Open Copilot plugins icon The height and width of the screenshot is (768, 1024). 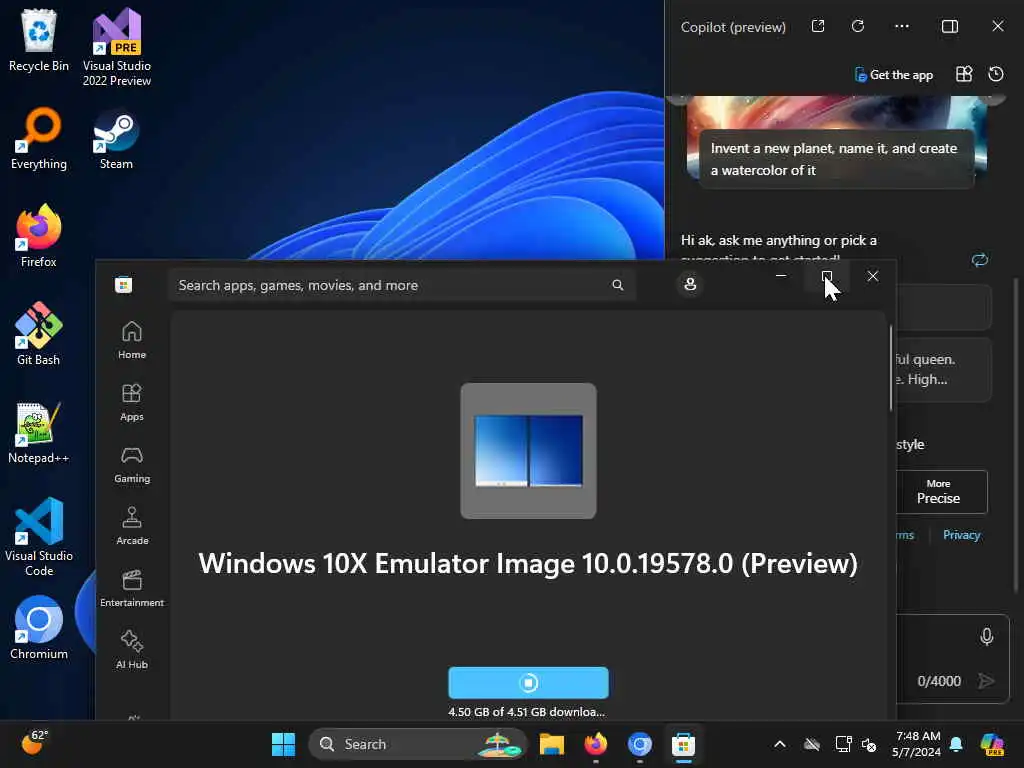click(964, 74)
